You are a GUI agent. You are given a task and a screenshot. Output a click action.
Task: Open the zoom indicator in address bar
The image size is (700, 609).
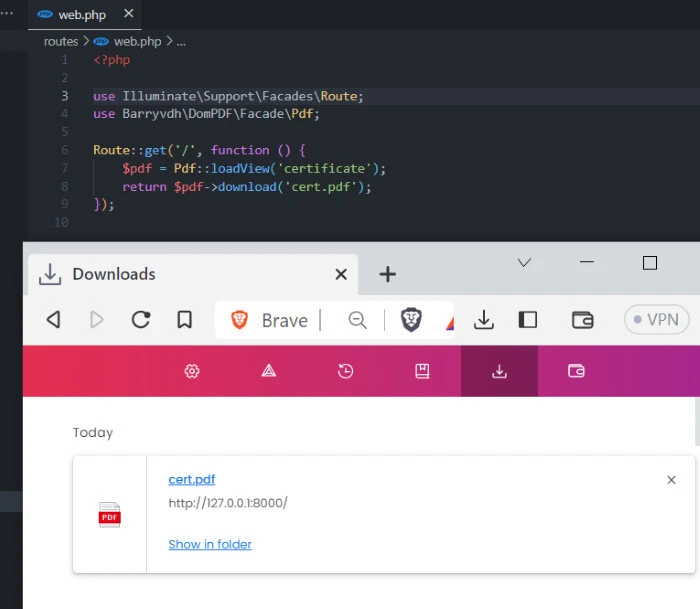[x=358, y=320]
